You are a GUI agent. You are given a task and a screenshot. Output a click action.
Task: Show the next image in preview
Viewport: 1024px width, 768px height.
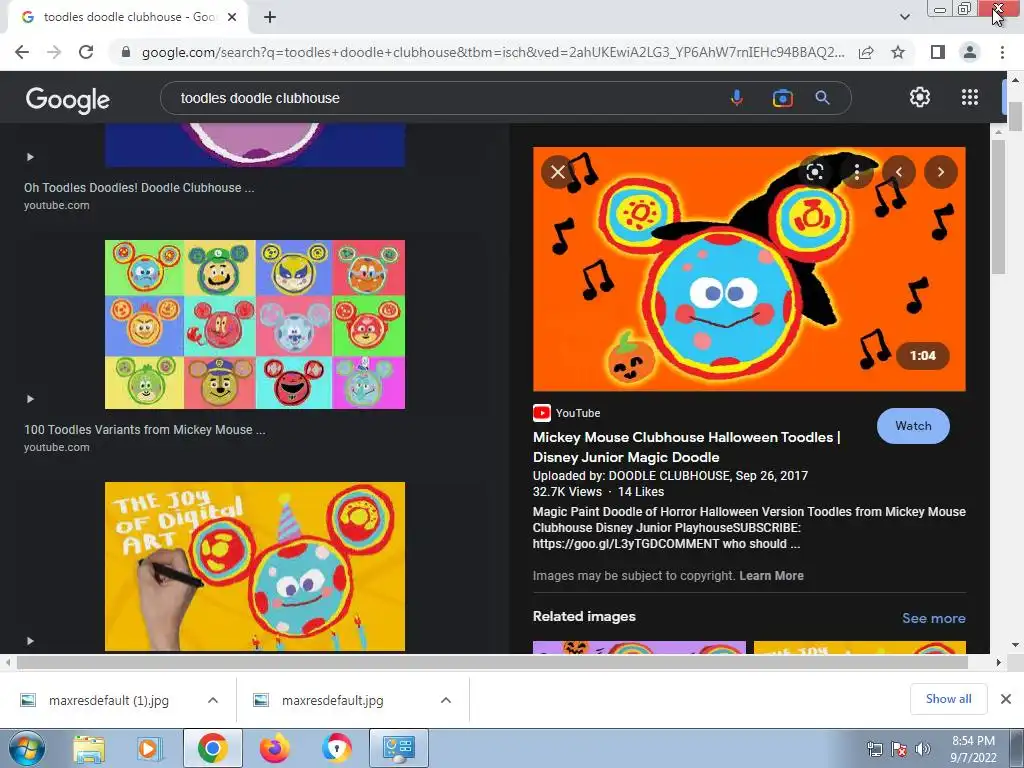coord(940,172)
